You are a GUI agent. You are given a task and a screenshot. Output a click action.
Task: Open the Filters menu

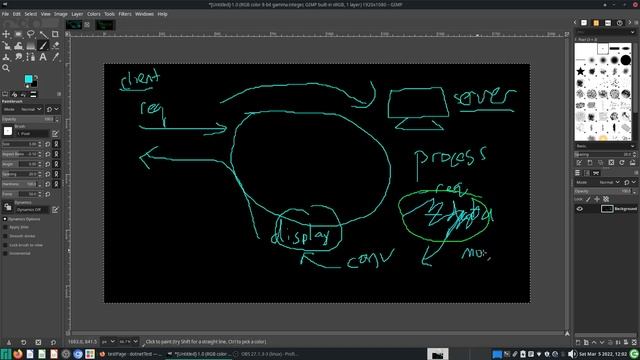tap(125, 14)
